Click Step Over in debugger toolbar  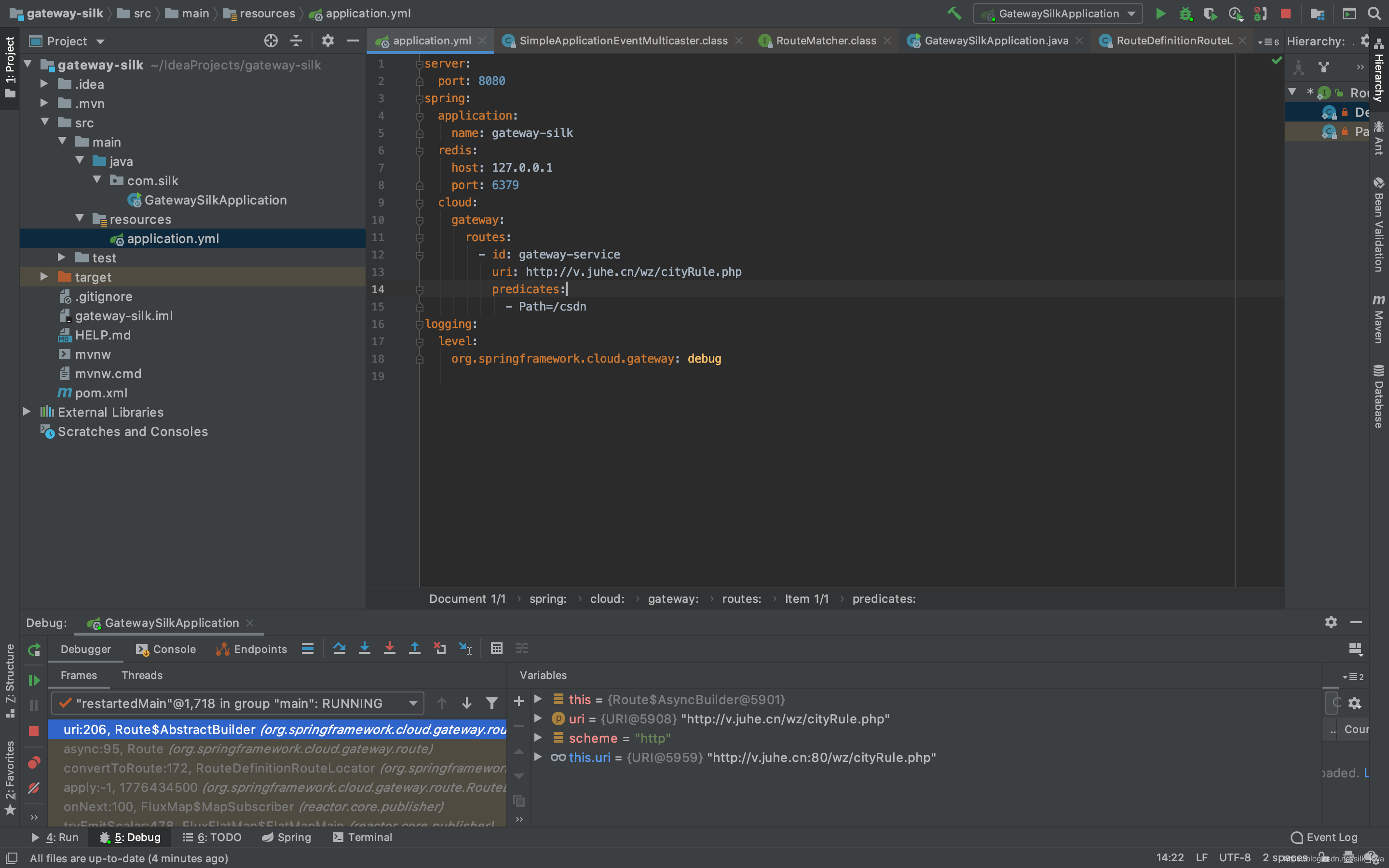(x=339, y=649)
